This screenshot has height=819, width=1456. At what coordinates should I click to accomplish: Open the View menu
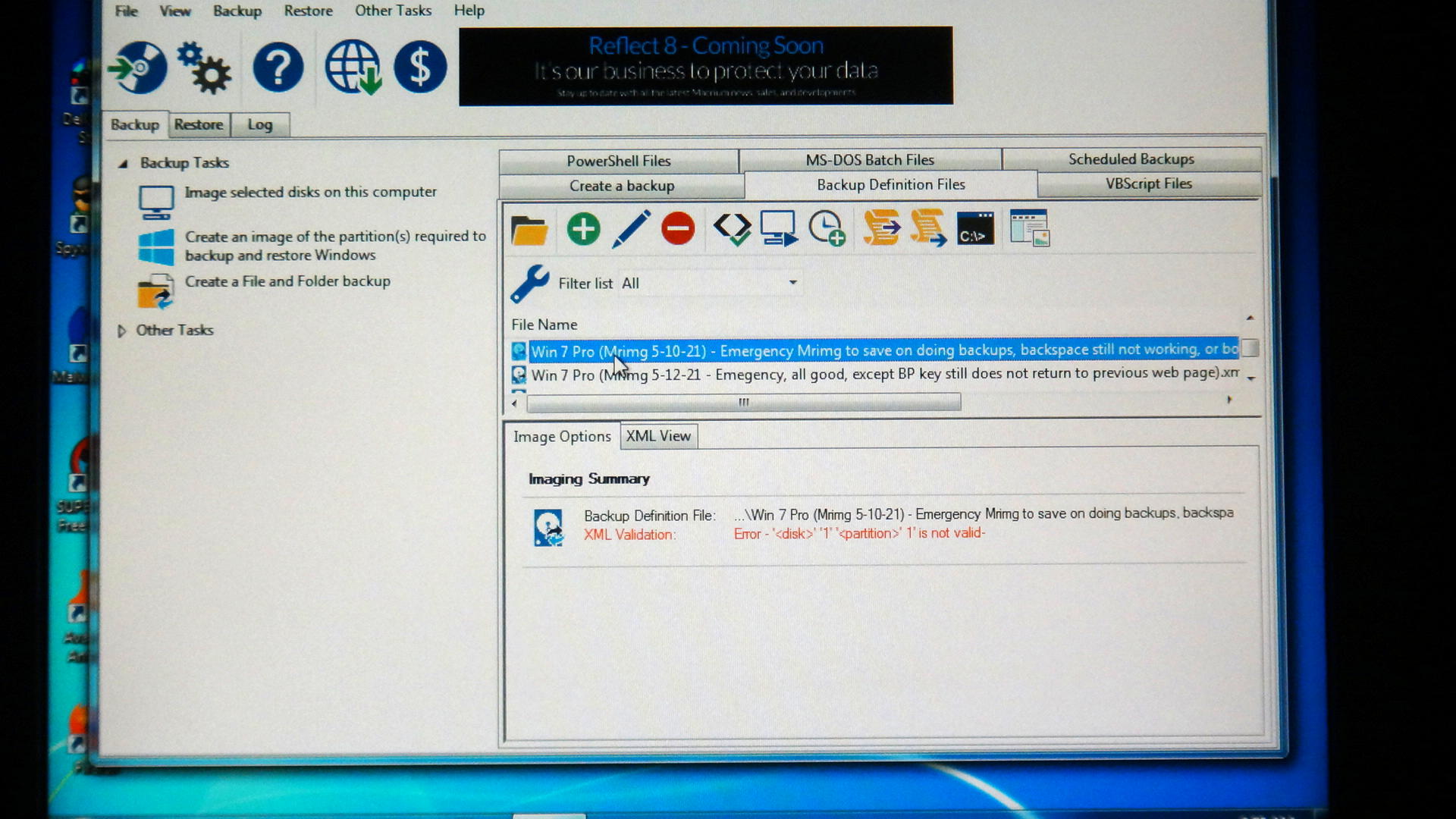coord(175,11)
